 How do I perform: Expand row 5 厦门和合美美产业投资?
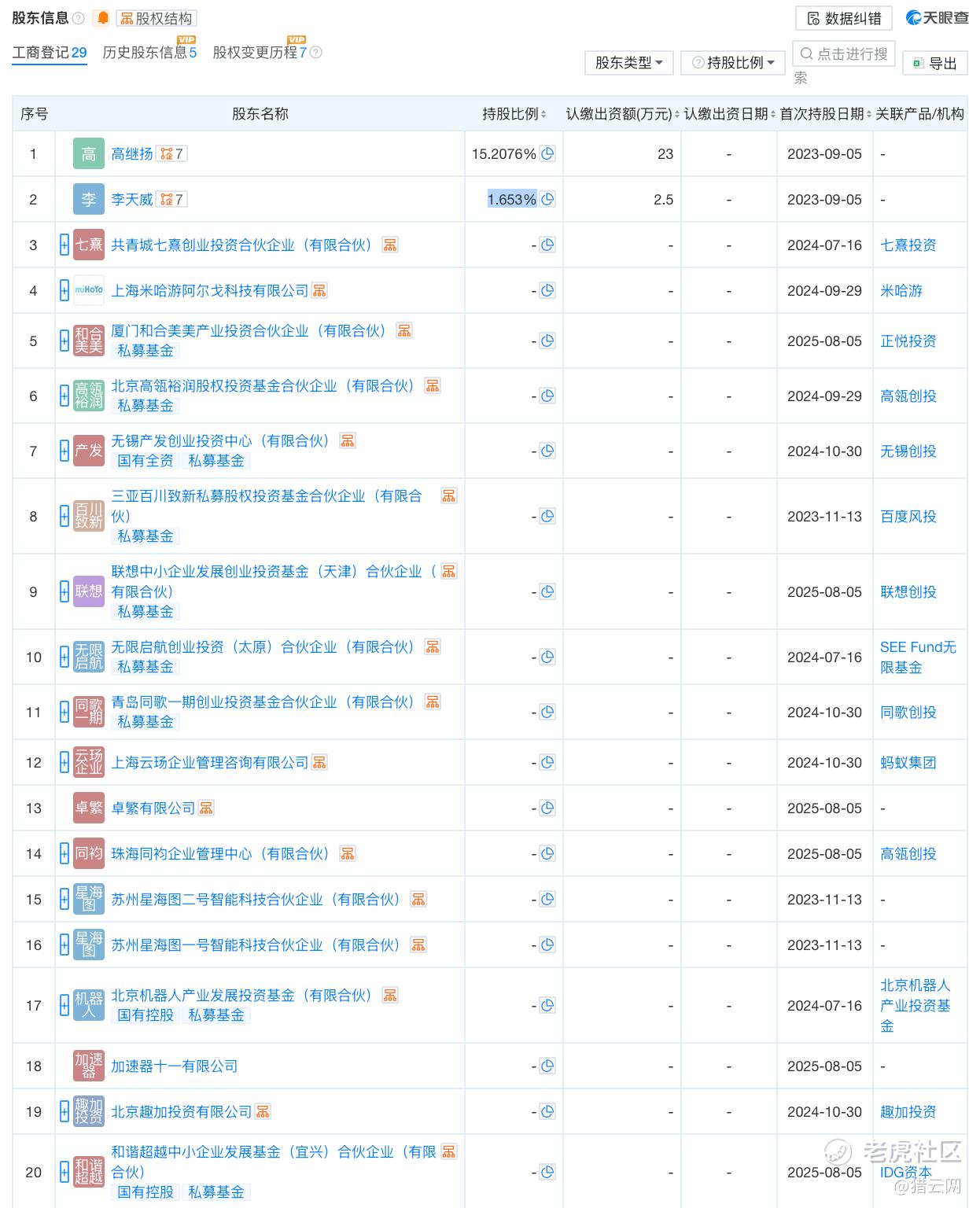pos(64,341)
